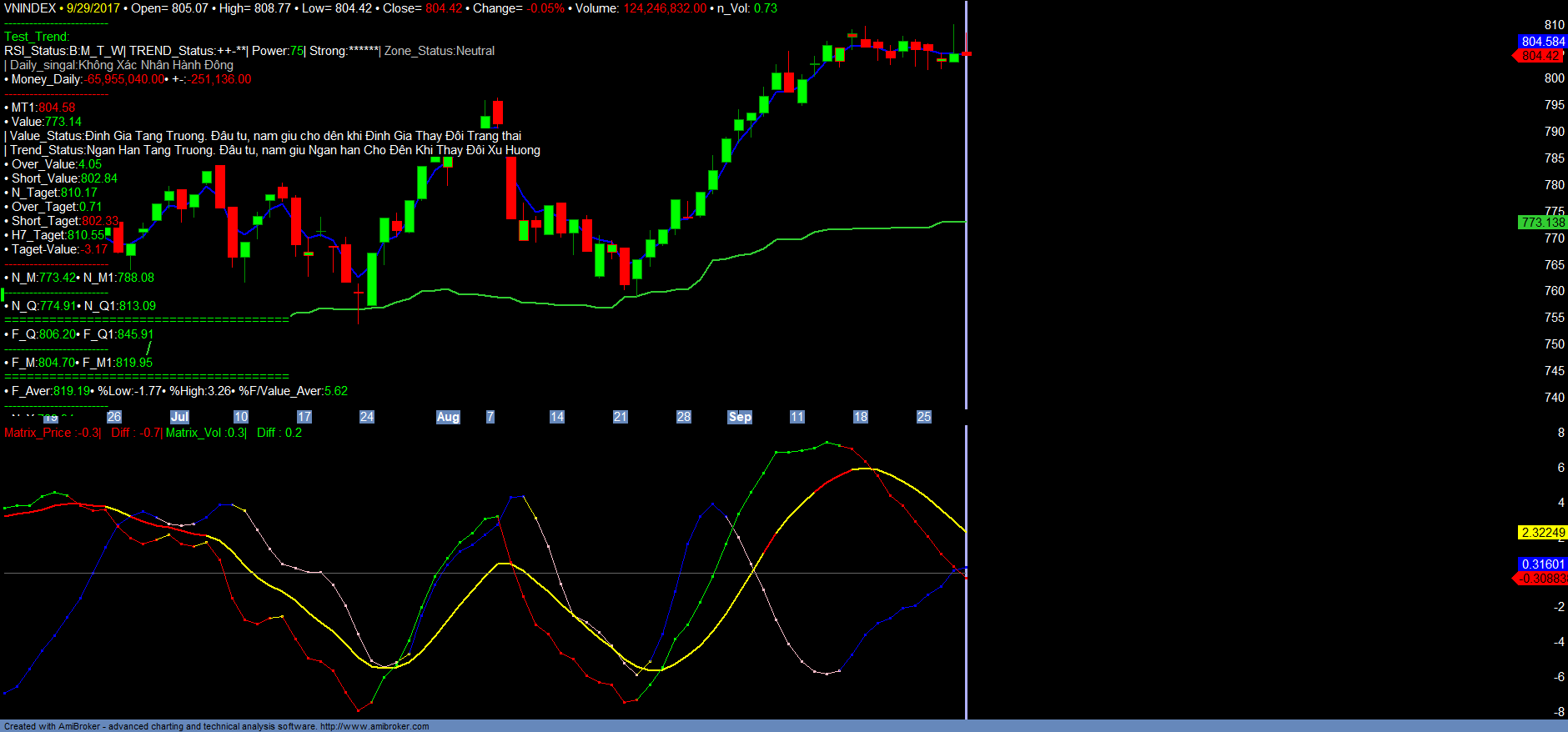The height and width of the screenshot is (732, 1568).
Task: Click the F_Aver 819.19 value
Action: [x=72, y=391]
